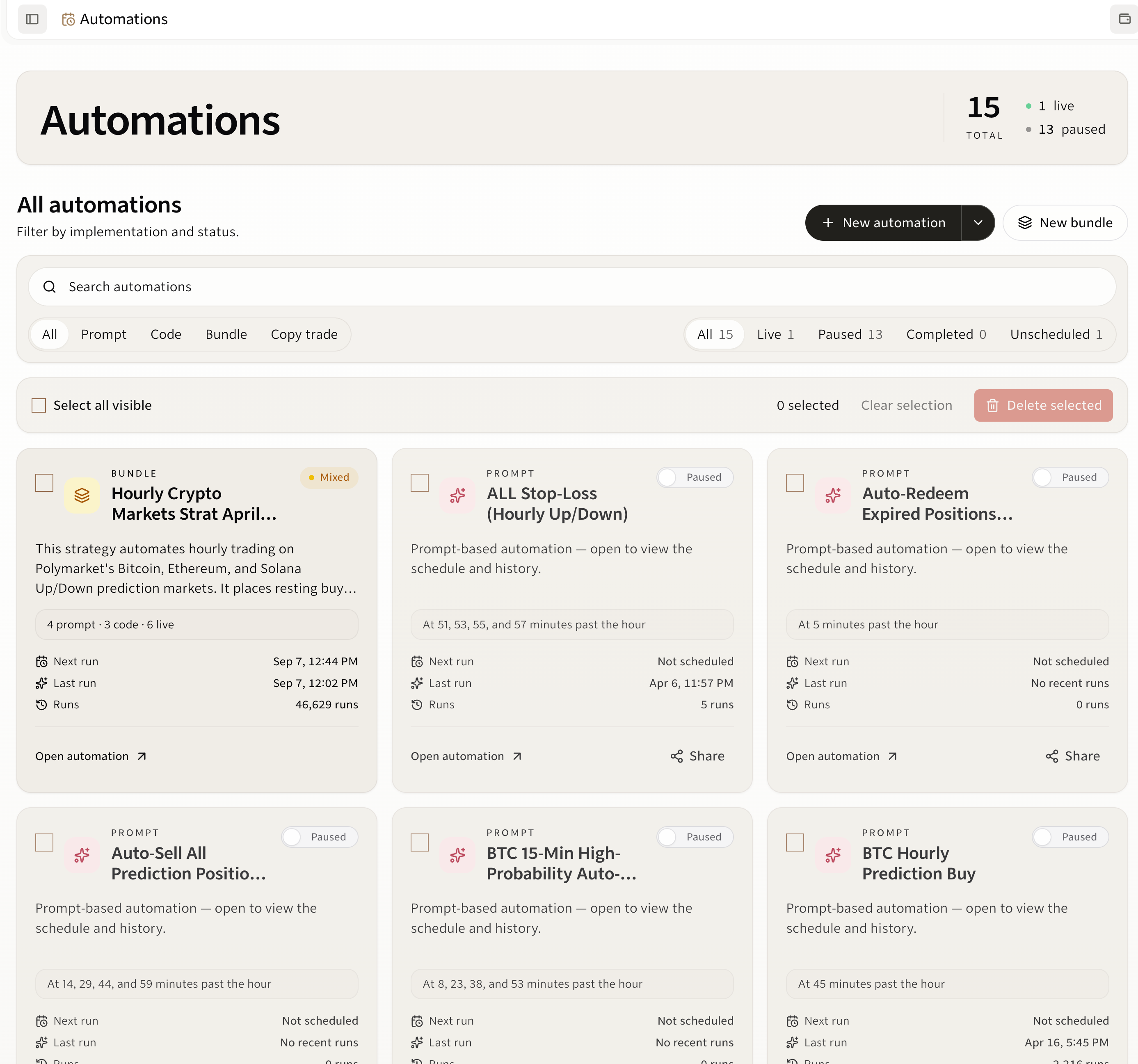
Task: Toggle the sidebar panel icon
Action: click(x=32, y=19)
